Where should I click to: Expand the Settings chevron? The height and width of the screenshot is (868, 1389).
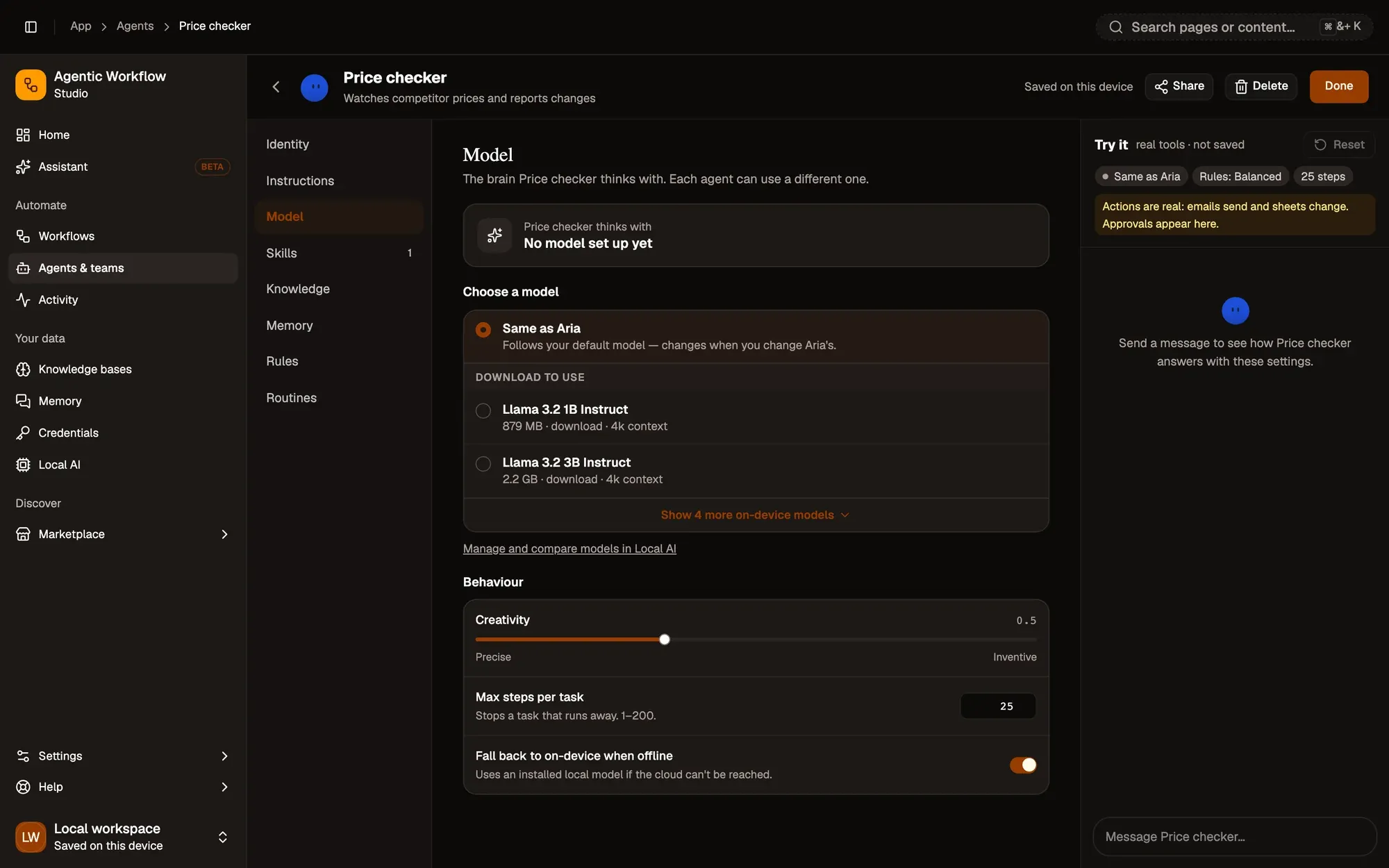click(x=224, y=756)
